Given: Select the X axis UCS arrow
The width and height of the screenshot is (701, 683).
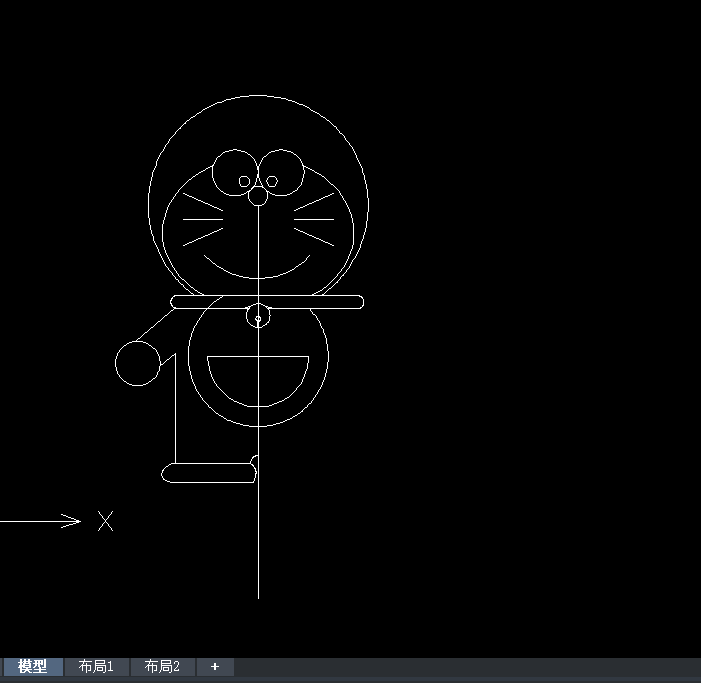Looking at the screenshot, I should tap(40, 521).
